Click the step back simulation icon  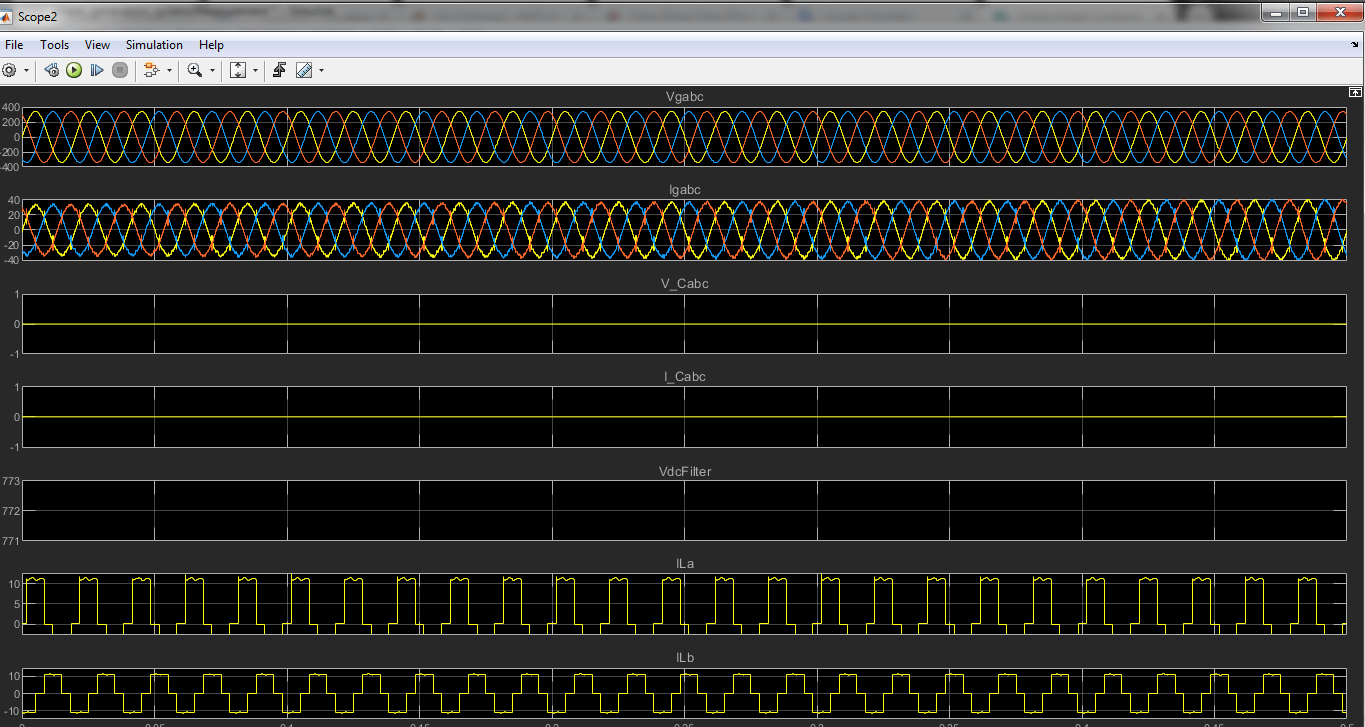click(52, 70)
